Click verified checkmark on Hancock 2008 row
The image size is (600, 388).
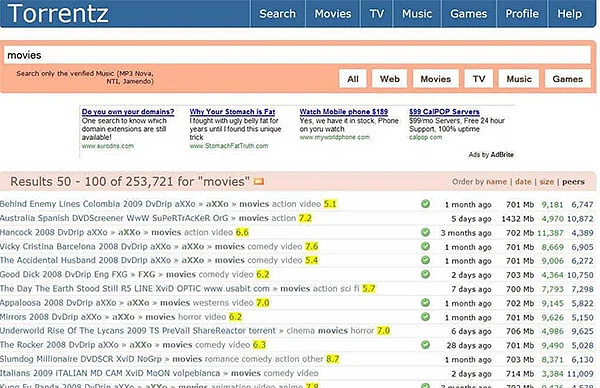click(425, 232)
